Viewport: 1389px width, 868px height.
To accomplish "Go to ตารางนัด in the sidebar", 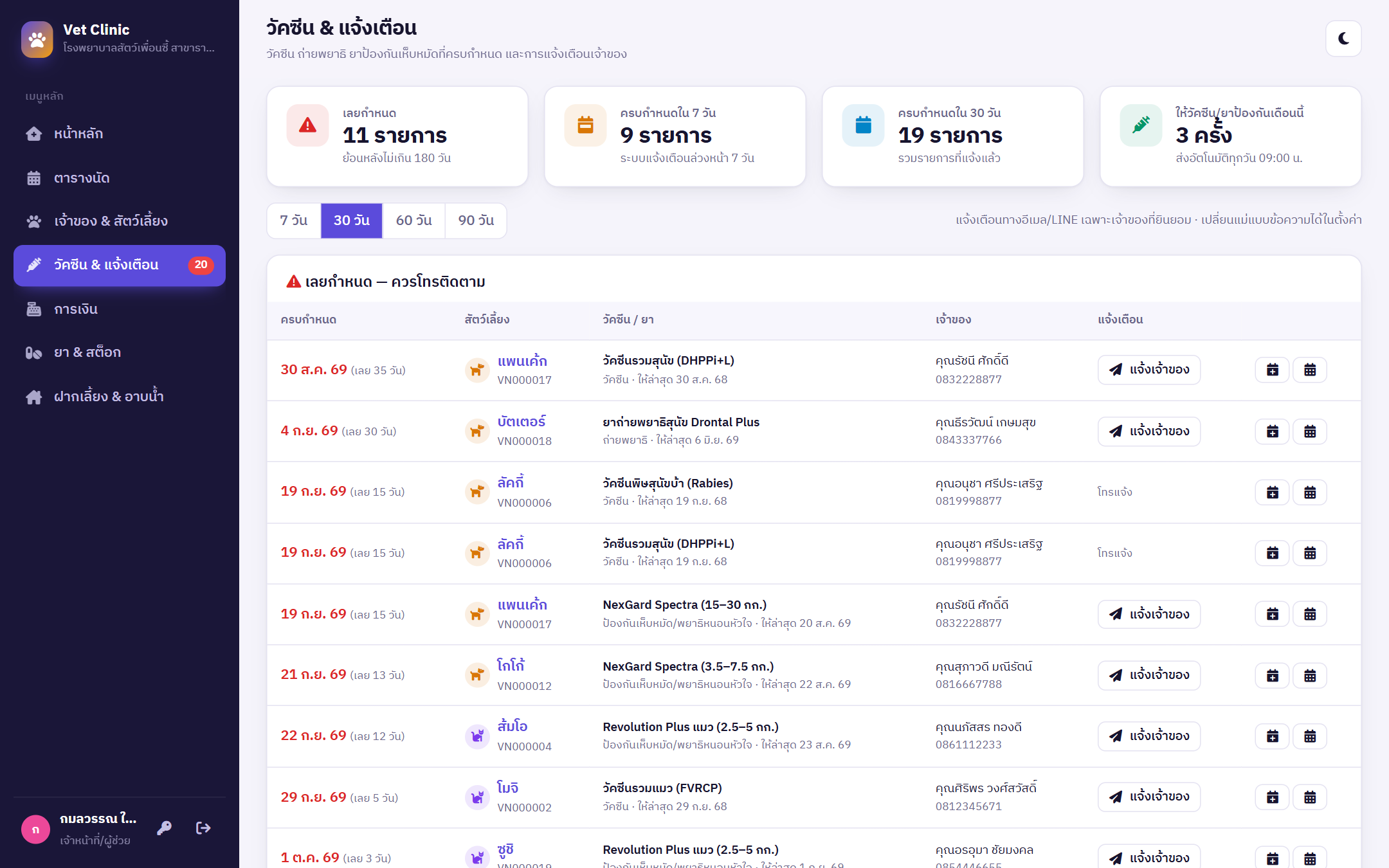I will [120, 177].
